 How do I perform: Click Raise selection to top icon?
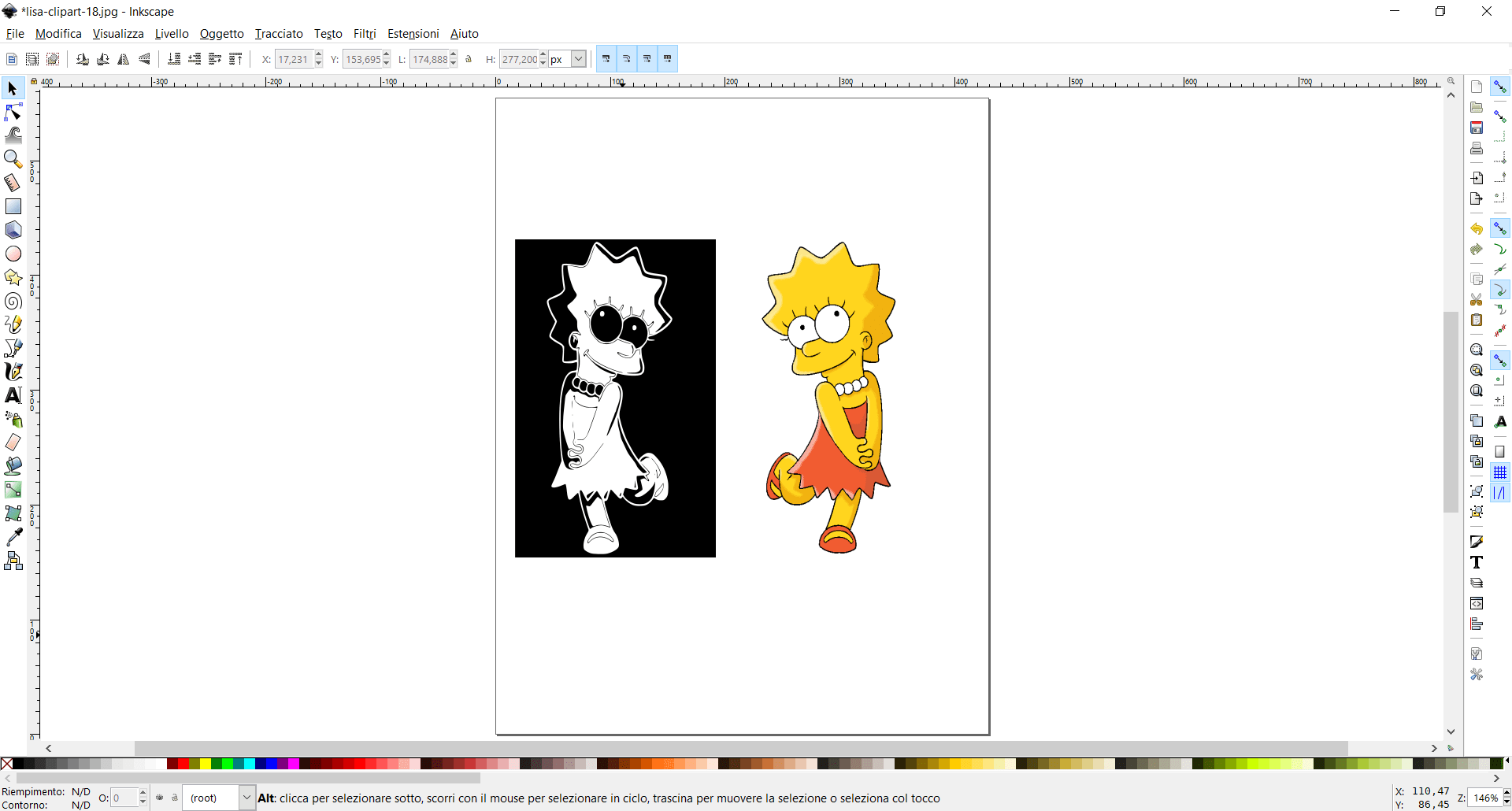[x=235, y=59]
